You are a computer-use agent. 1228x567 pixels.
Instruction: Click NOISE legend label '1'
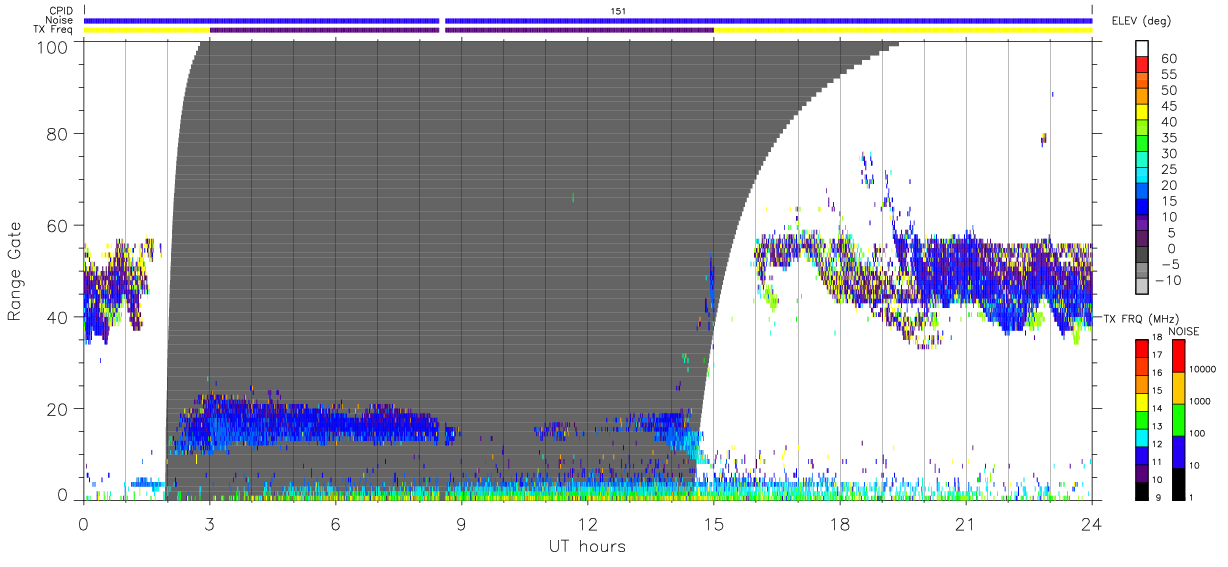(x=1191, y=497)
